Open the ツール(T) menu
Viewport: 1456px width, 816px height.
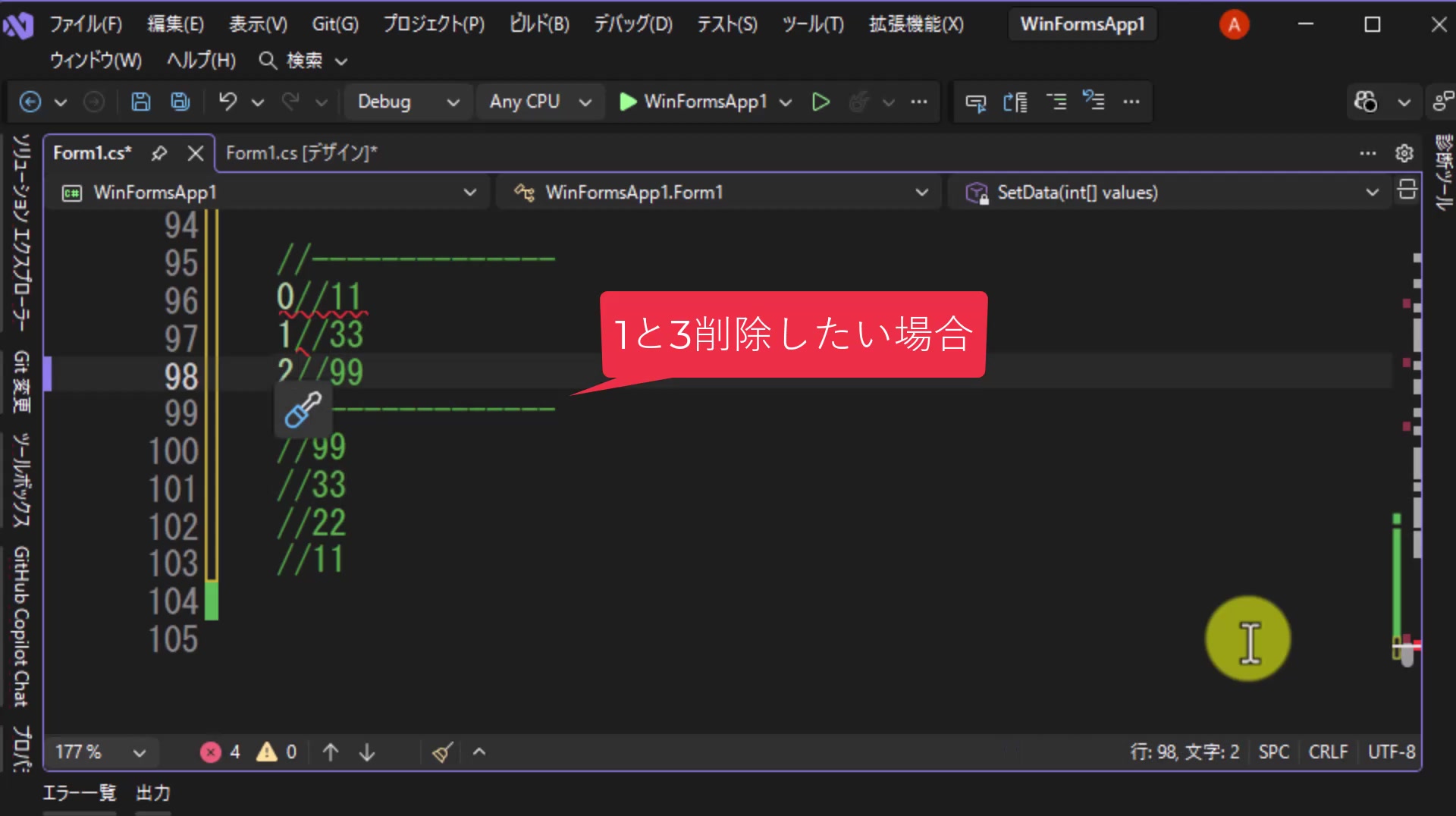[813, 24]
